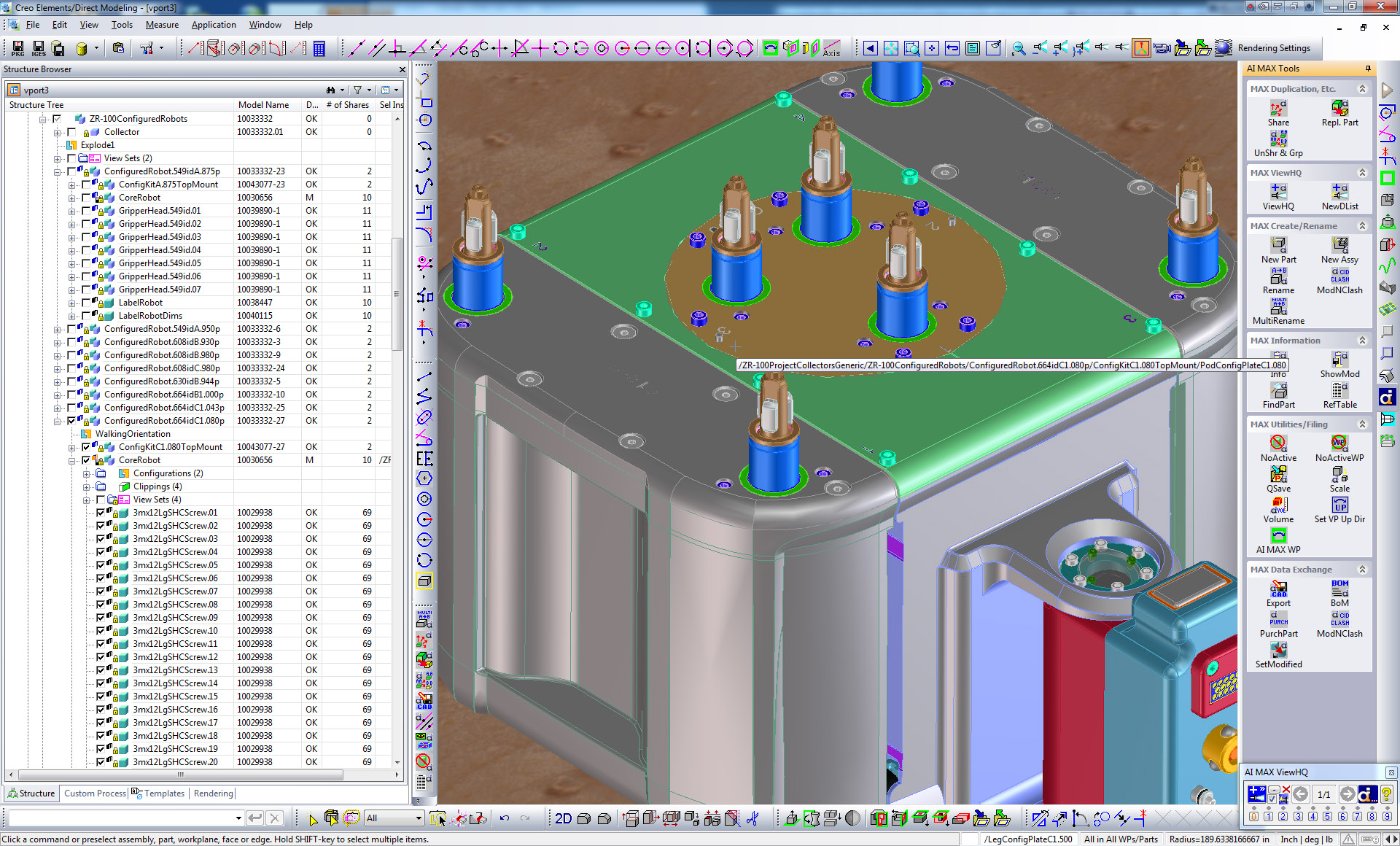The width and height of the screenshot is (1400, 846).
Task: Switch to the Custom Process tab
Action: point(95,793)
